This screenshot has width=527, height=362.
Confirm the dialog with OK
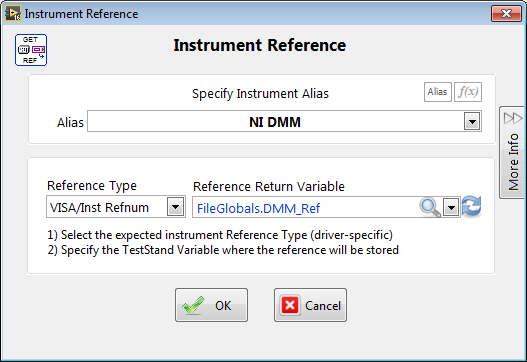tap(211, 305)
